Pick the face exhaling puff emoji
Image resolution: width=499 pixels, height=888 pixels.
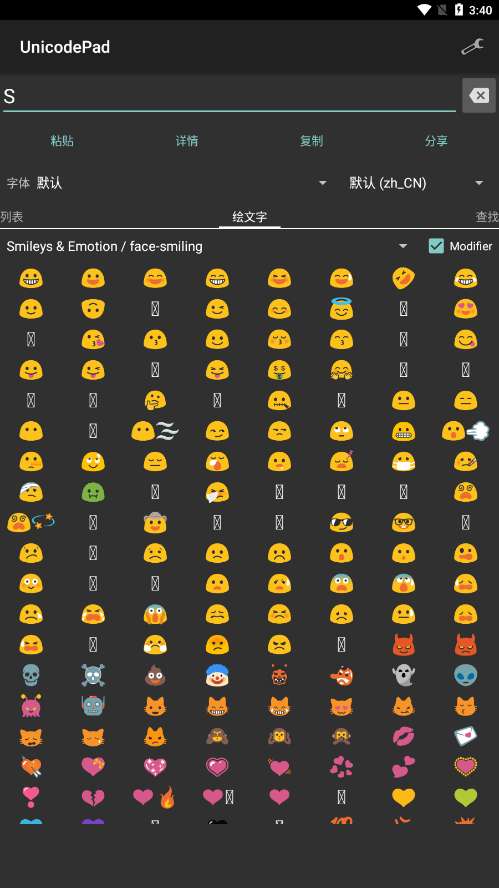pyautogui.click(x=466, y=431)
